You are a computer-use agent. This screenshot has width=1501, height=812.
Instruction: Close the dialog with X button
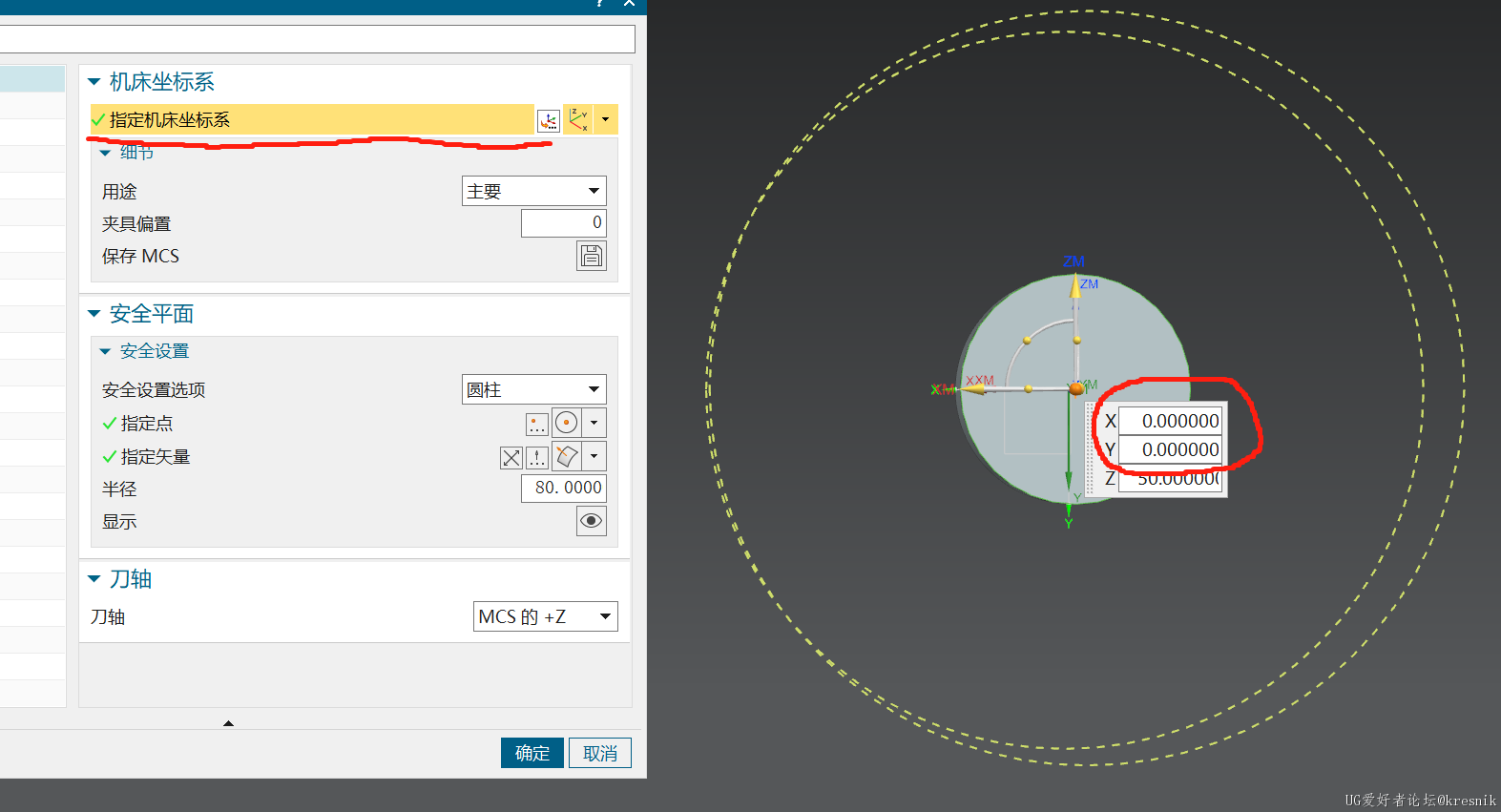pyautogui.click(x=629, y=4)
